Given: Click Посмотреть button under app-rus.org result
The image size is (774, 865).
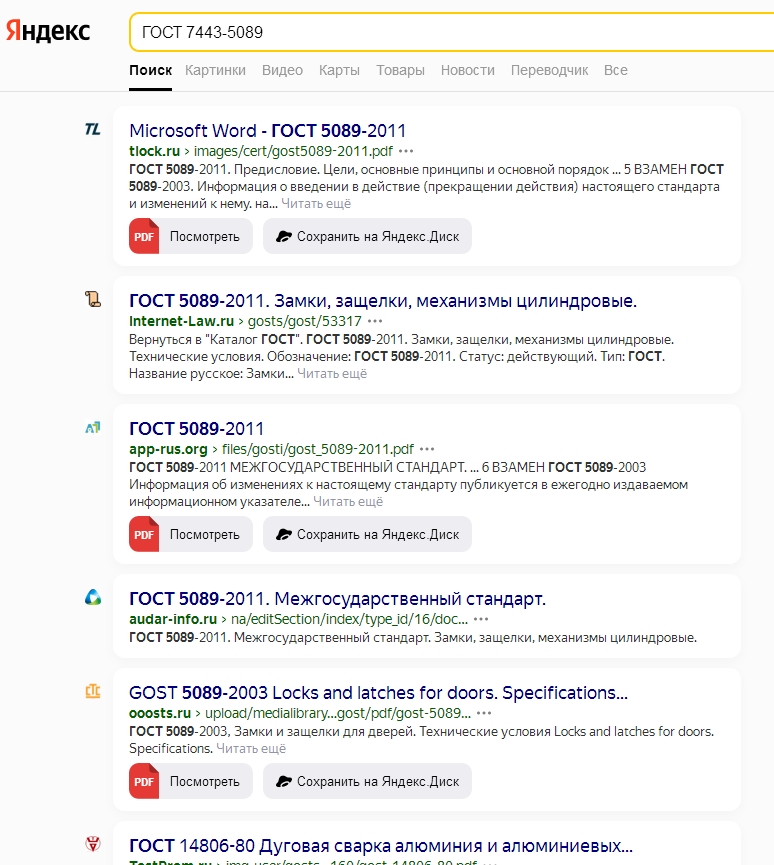Looking at the screenshot, I should click(x=191, y=534).
